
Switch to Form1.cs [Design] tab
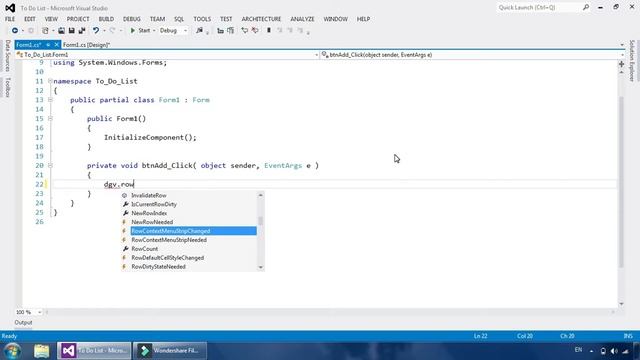point(87,45)
